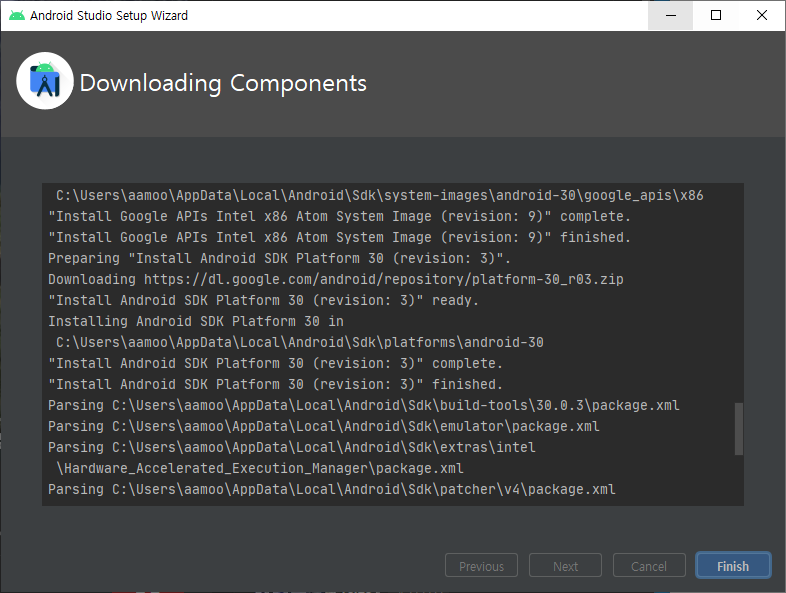Screen dimensions: 786x593
Task: Click the SDK Platform 30 'finished.' line
Action: tap(276, 384)
